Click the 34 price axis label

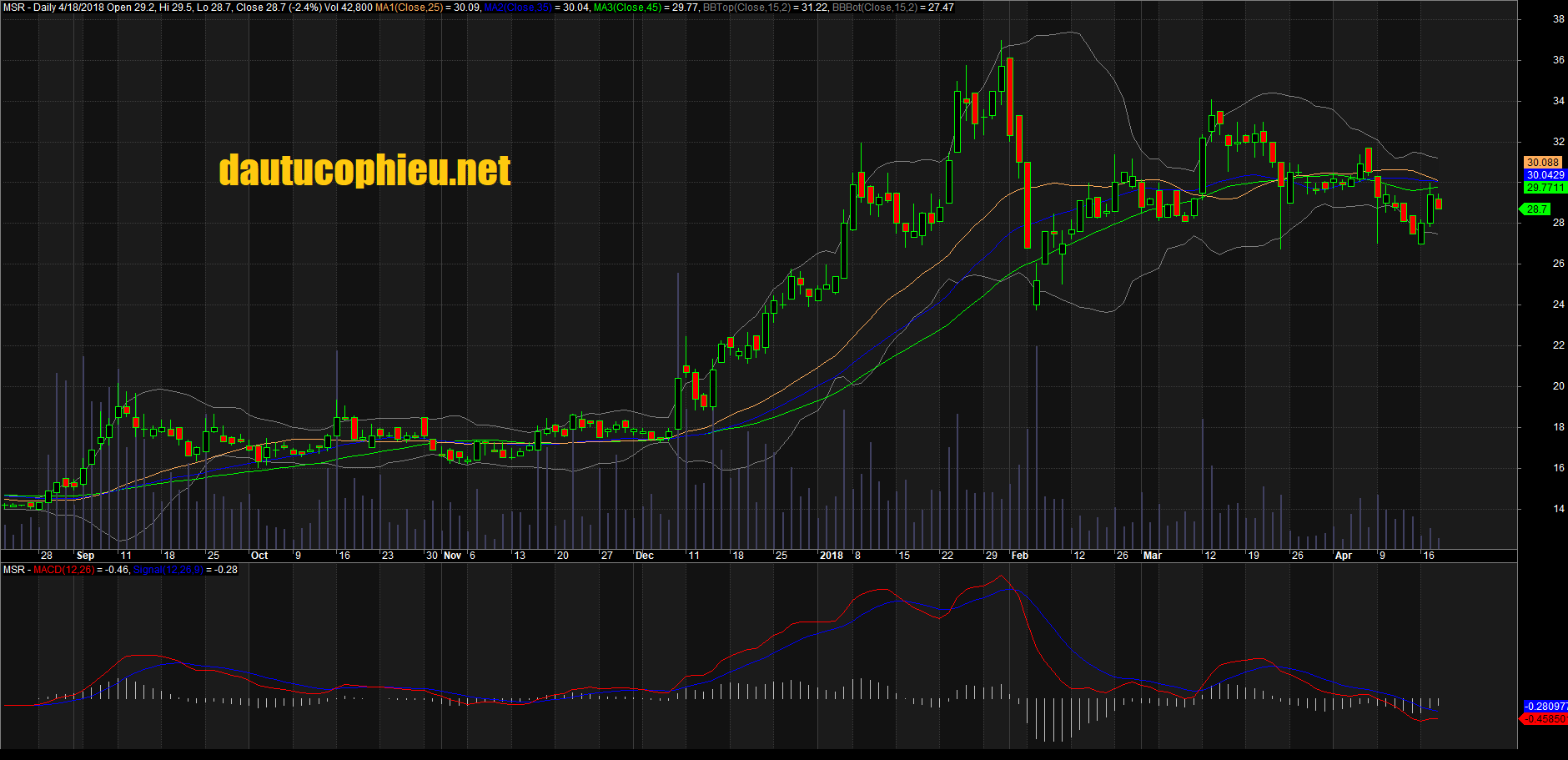click(x=1558, y=101)
